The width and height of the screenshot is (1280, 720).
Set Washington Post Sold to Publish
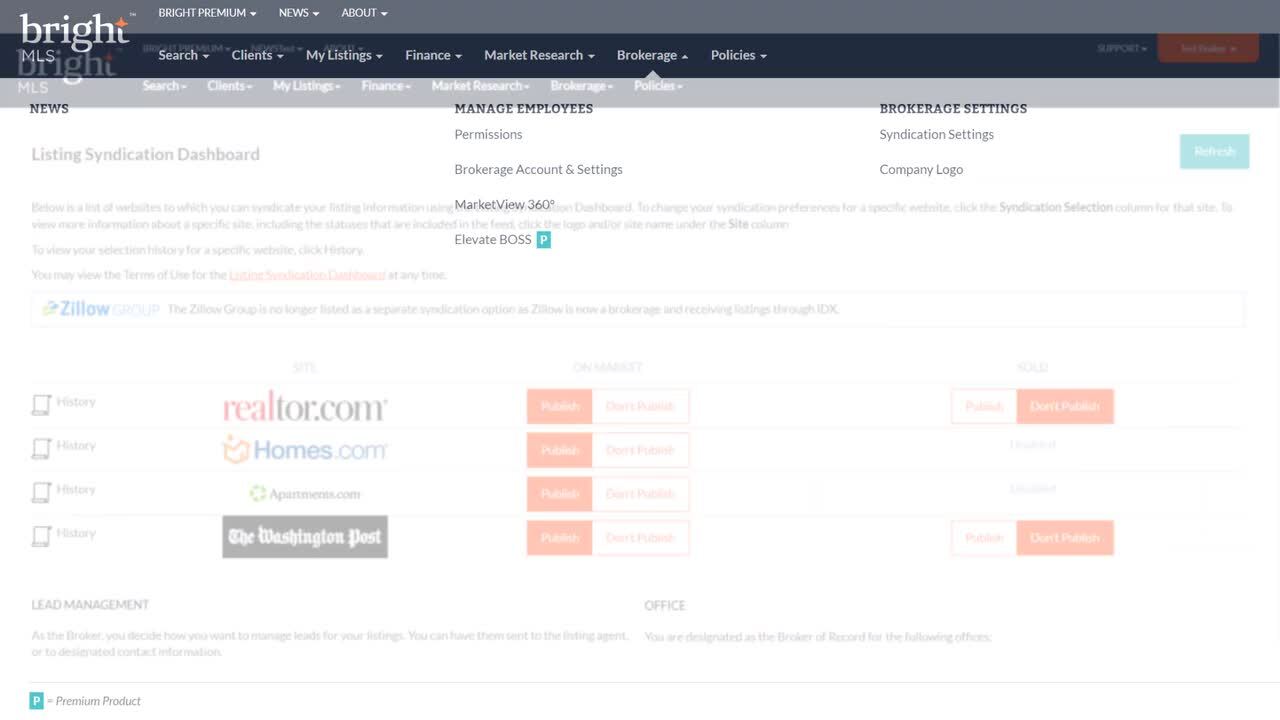[984, 538]
